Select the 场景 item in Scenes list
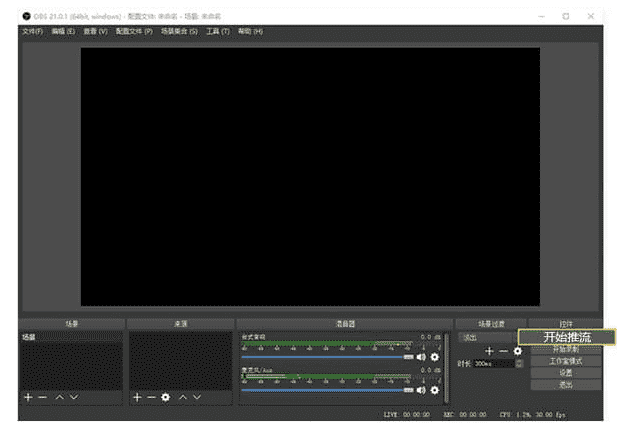 click(x=72, y=337)
